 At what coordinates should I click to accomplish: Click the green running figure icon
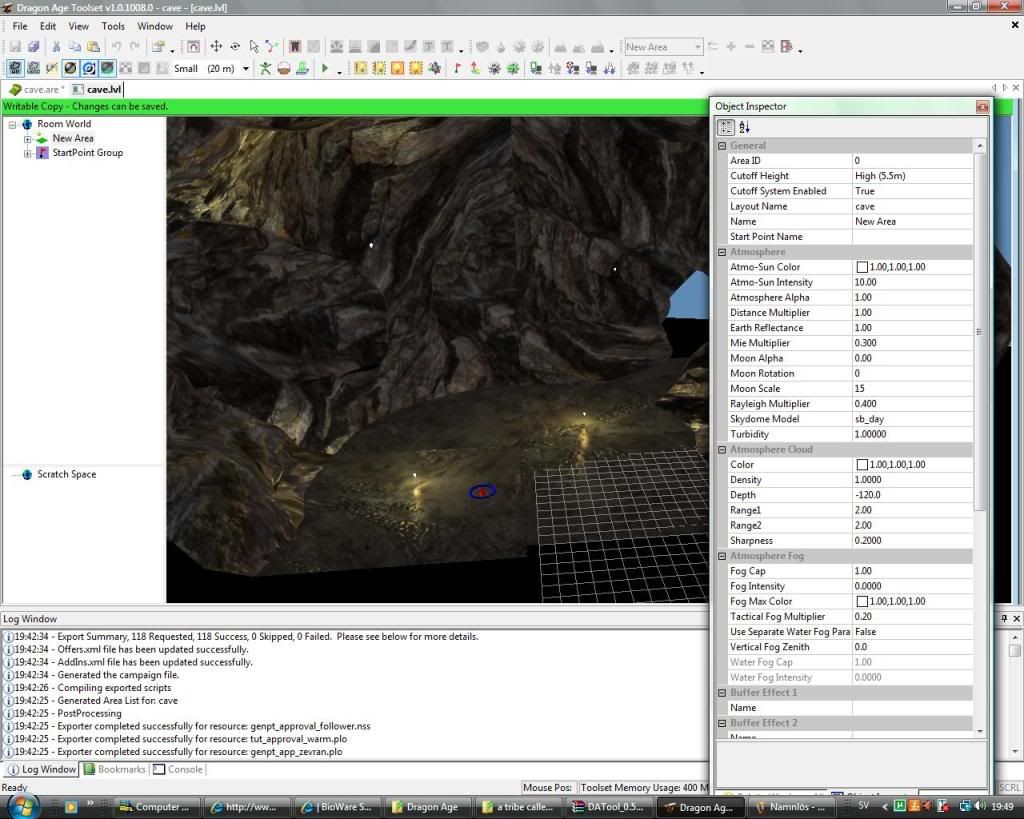click(265, 69)
